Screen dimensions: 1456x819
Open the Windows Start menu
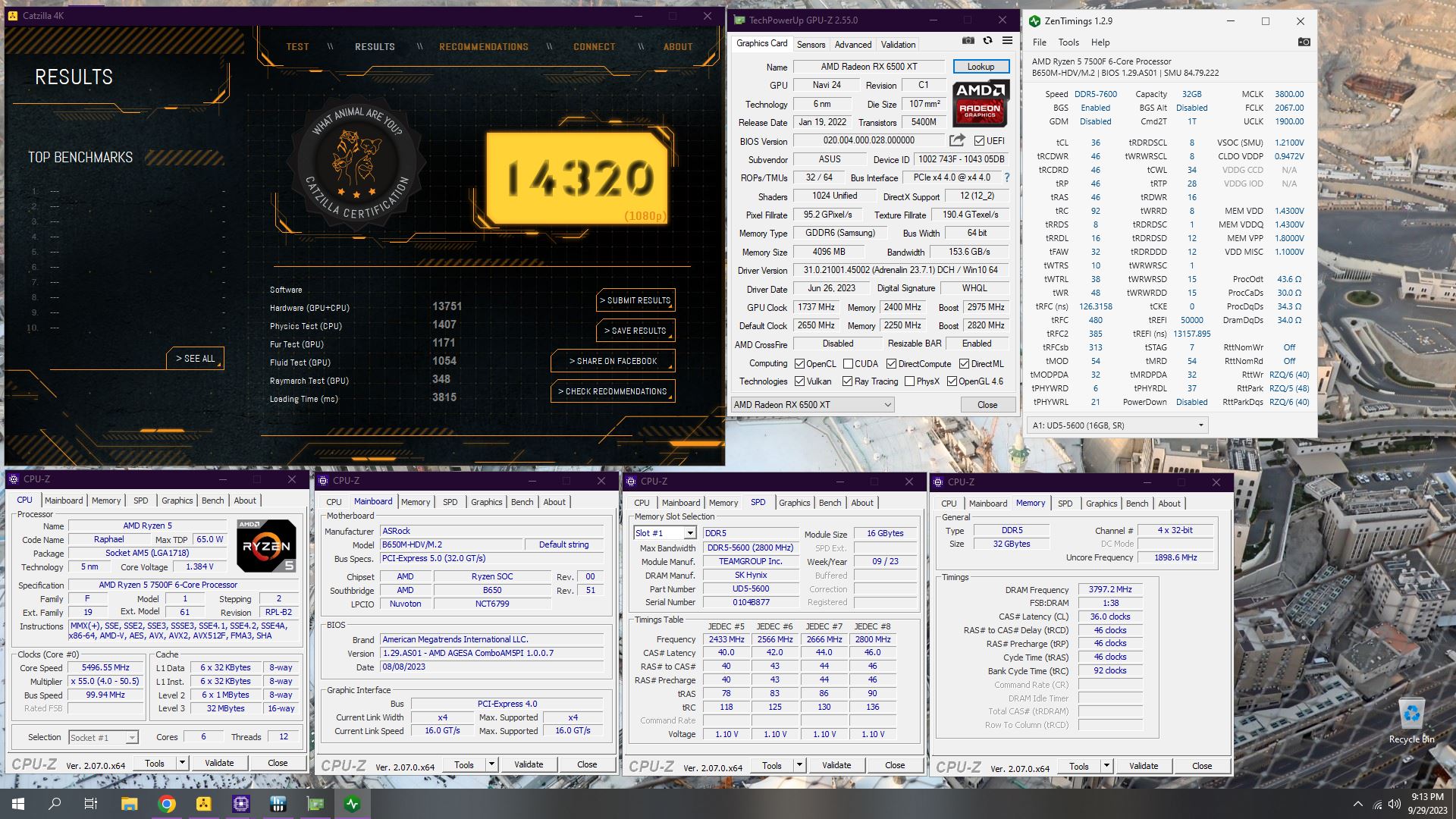point(17,804)
